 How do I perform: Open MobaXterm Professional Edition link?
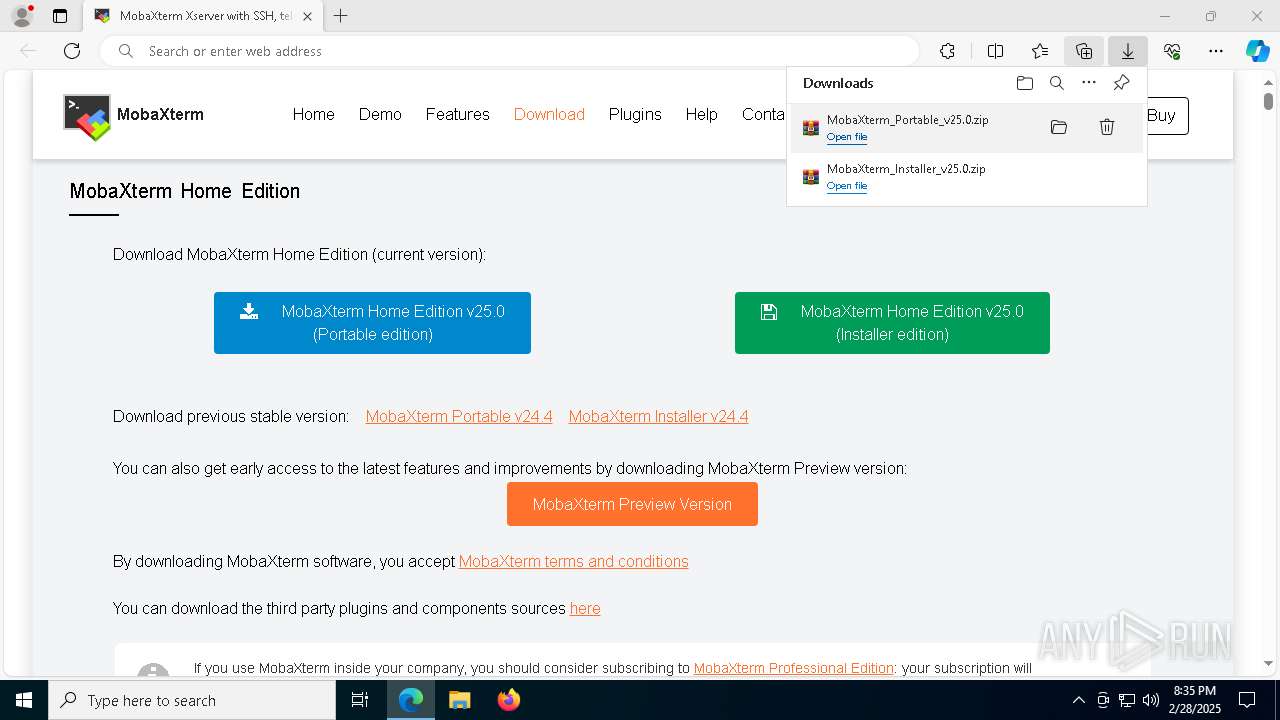click(x=793, y=668)
